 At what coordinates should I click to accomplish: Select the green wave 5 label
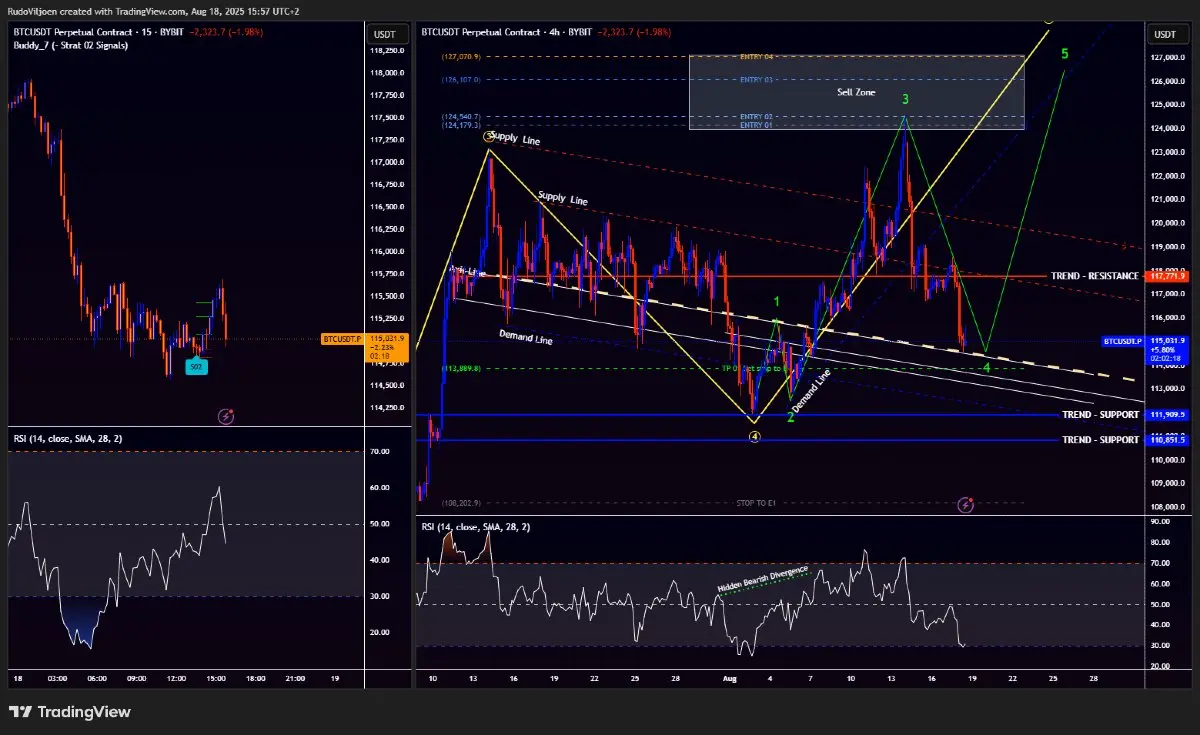1065,54
